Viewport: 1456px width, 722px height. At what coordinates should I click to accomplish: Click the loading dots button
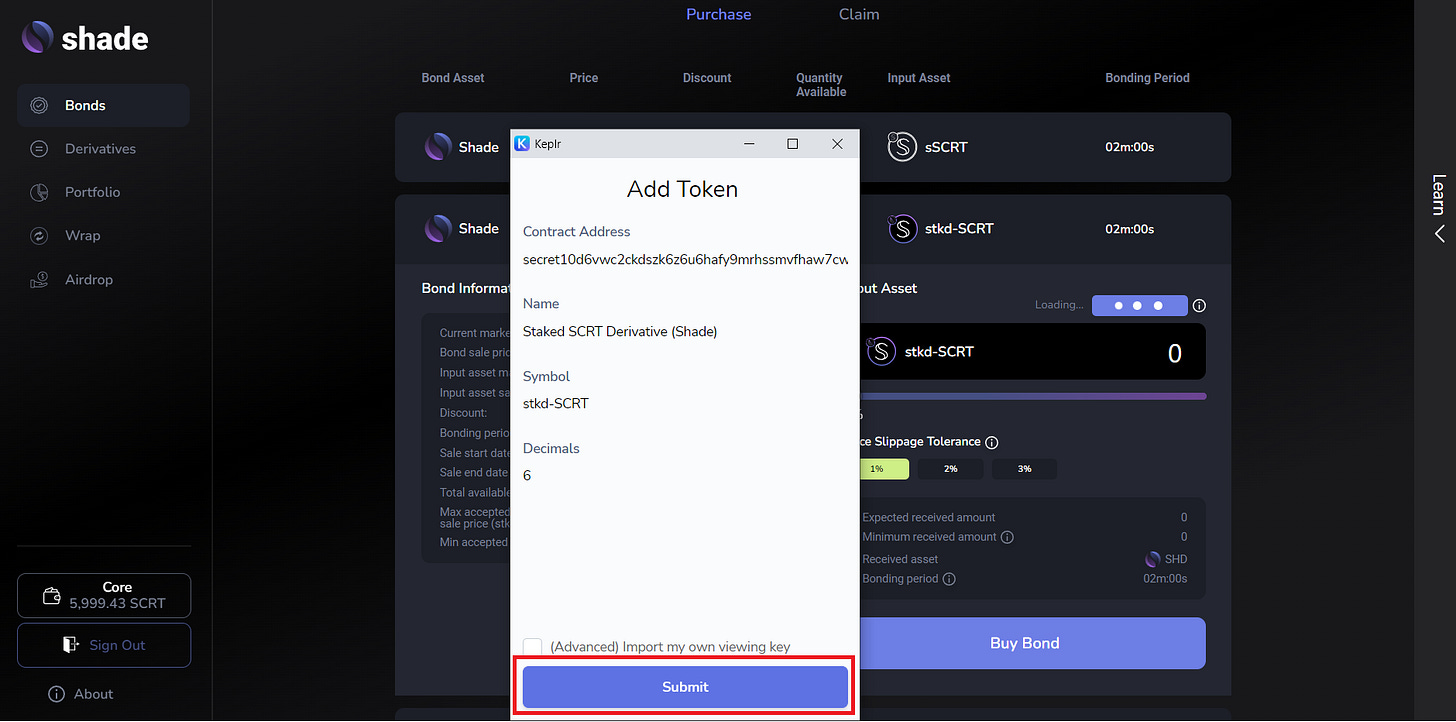[x=1139, y=306]
